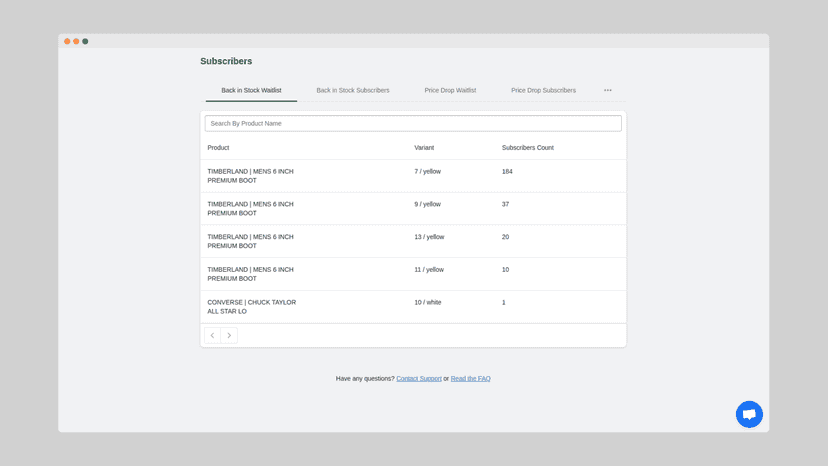Select the 10 / white variant cell
This screenshot has width=828, height=466.
click(x=428, y=302)
